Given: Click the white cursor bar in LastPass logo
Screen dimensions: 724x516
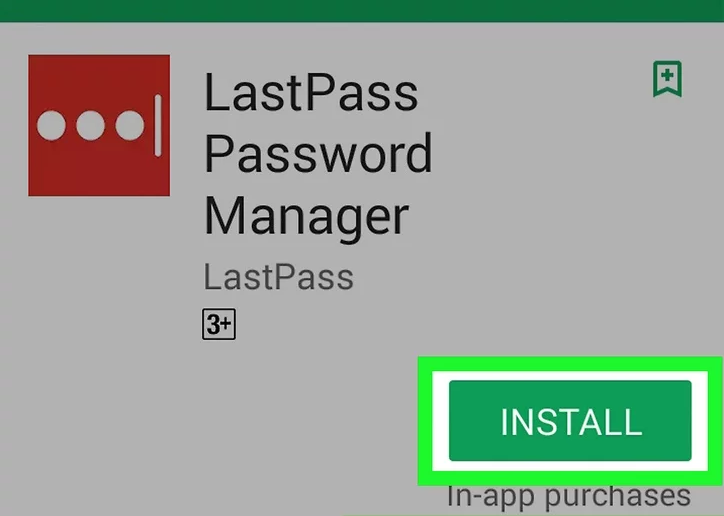Looking at the screenshot, I should pos(158,126).
